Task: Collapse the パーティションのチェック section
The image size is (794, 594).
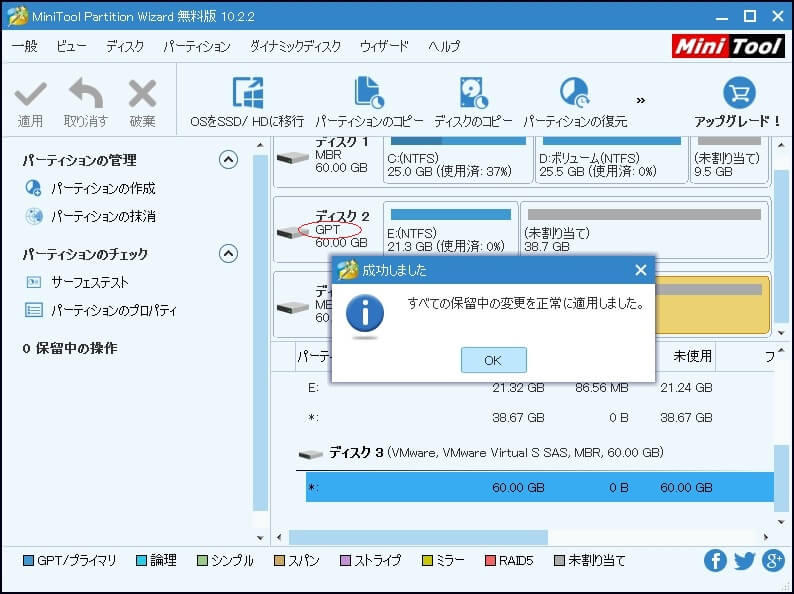Action: click(x=228, y=254)
